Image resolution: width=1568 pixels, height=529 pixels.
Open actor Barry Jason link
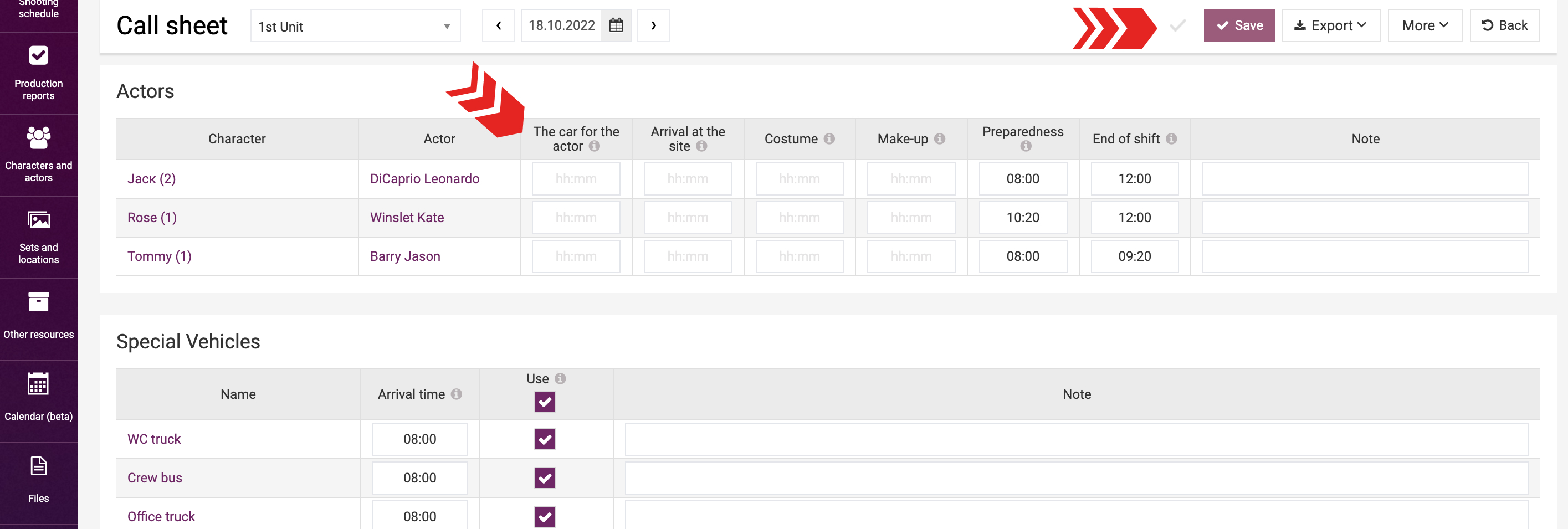coord(406,256)
